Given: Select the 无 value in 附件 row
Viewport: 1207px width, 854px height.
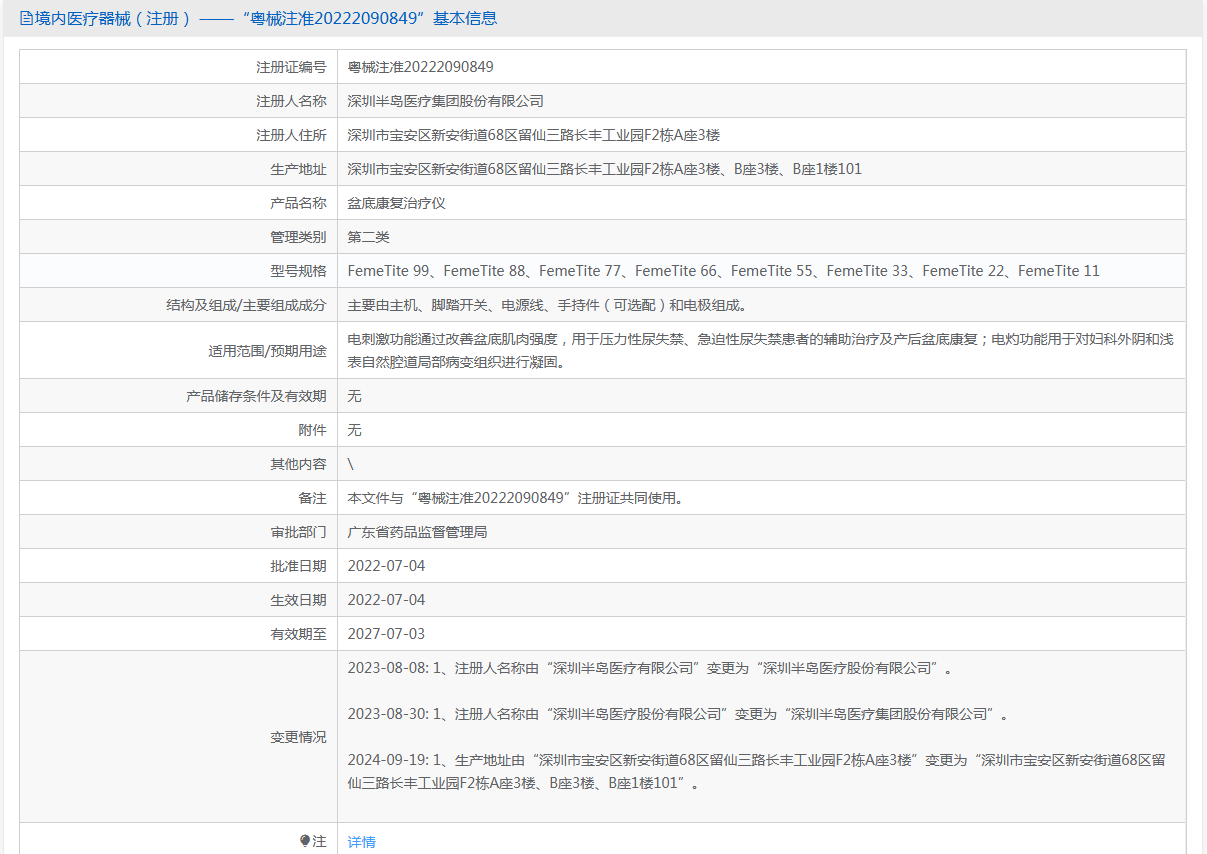Looking at the screenshot, I should (354, 430).
